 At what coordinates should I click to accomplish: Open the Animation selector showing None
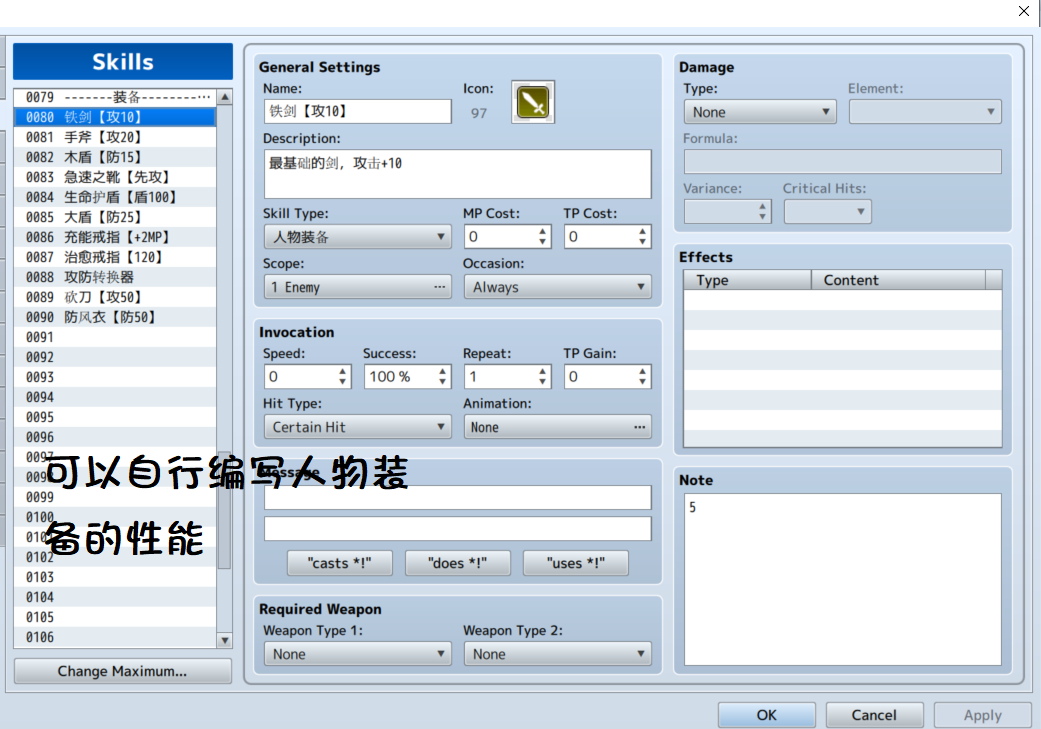(x=557, y=427)
